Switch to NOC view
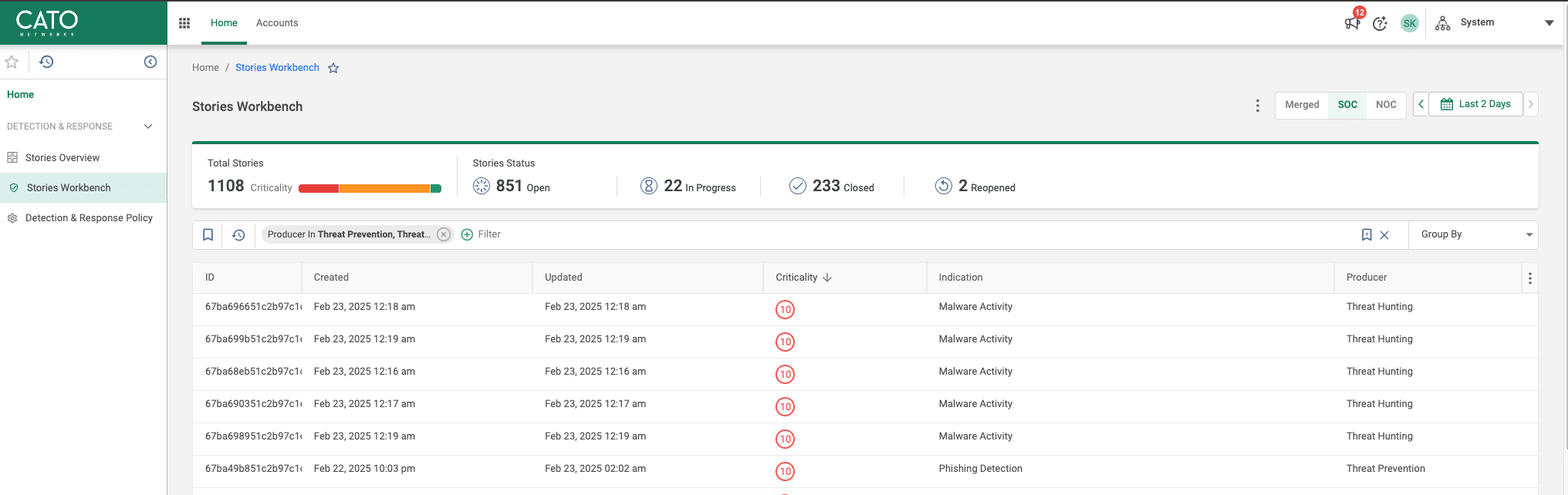This screenshot has height=495, width=1568. [1386, 105]
